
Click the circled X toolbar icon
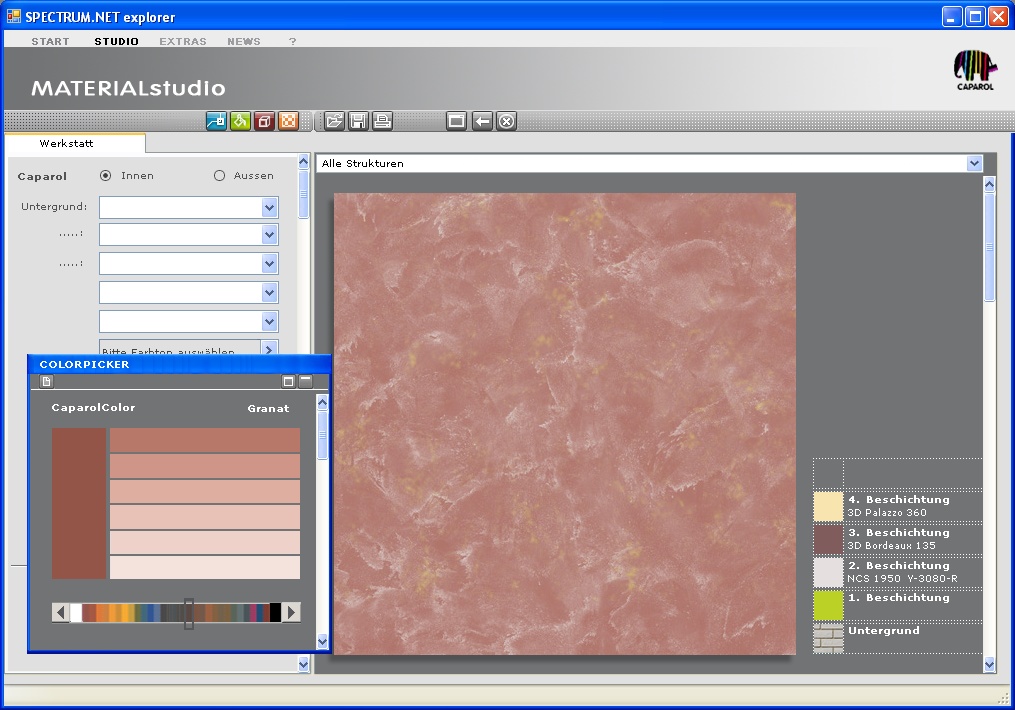tap(507, 121)
